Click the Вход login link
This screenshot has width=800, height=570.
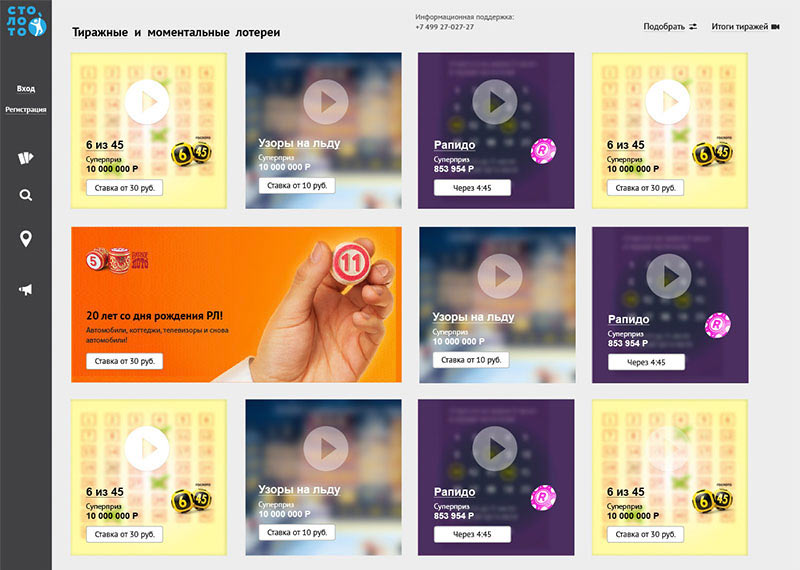pos(26,89)
